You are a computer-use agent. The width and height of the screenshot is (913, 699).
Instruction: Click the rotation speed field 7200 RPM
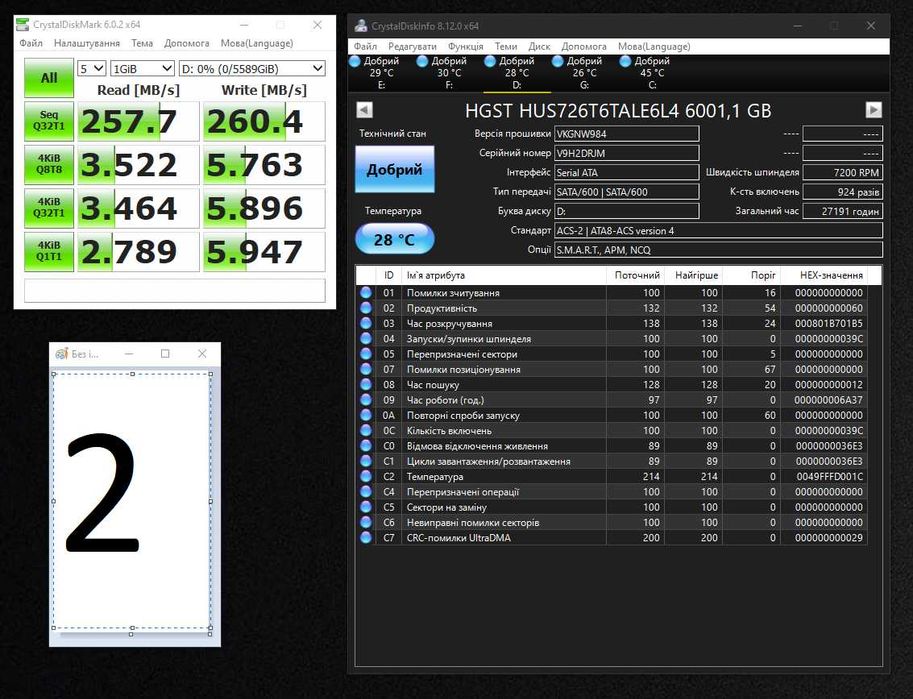(843, 172)
